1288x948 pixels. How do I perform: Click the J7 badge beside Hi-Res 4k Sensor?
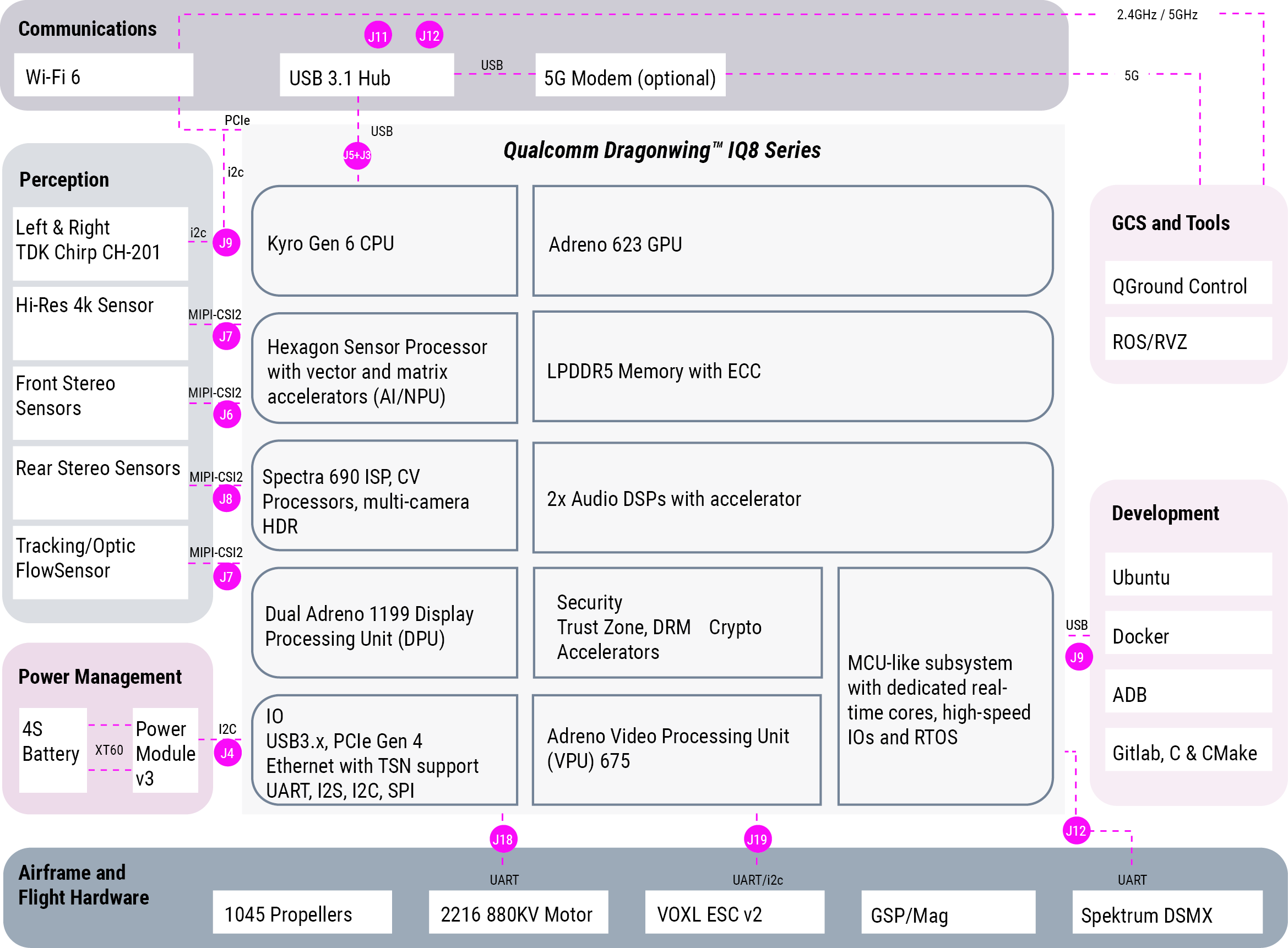(226, 336)
